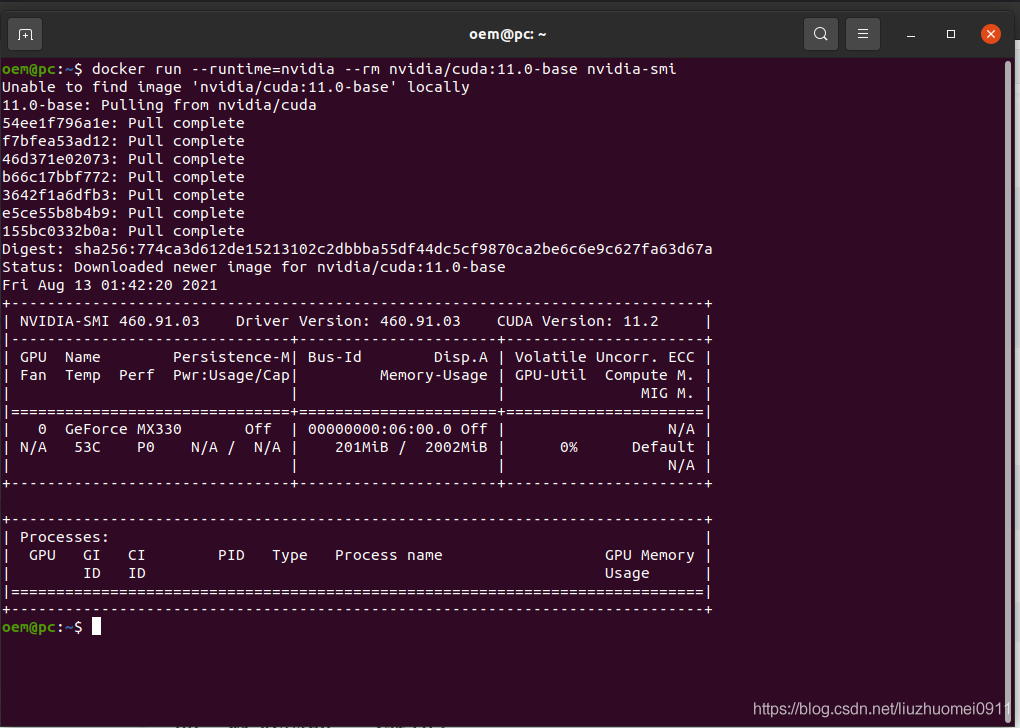1020x728 pixels.
Task: Click the '155bc0332b0a: Pull complete' line
Action: tap(124, 231)
